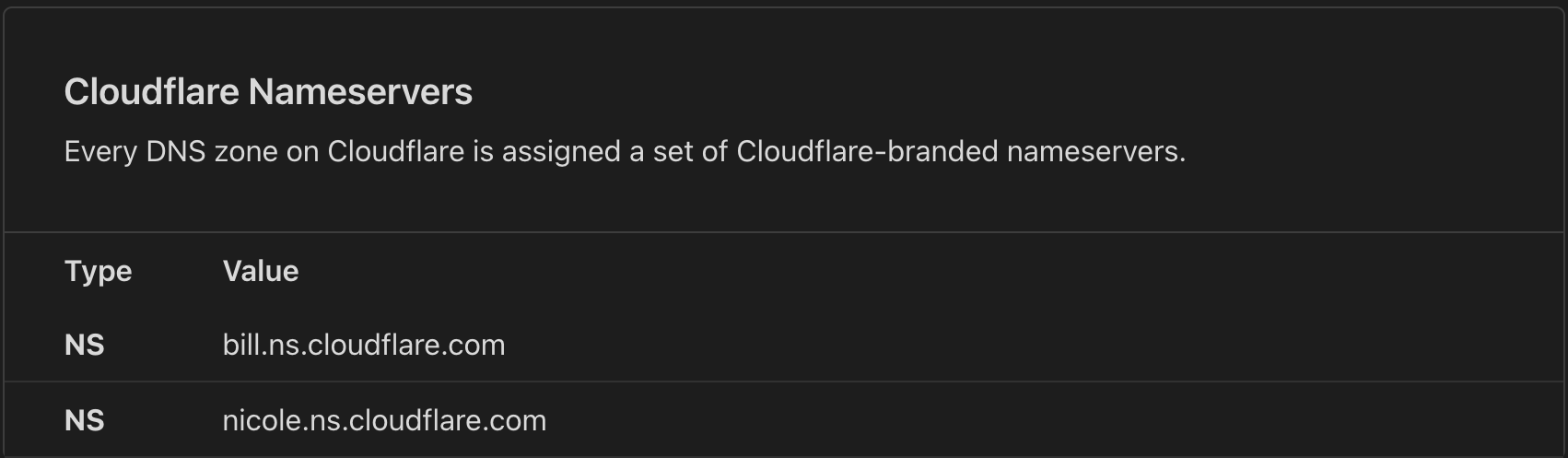Screen dimensions: 1568x458
Task: Click the word "Every" starting the description
Action: click(100, 151)
